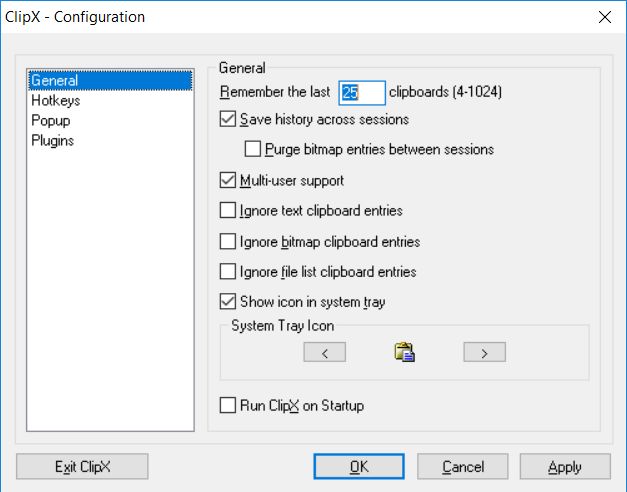Screen dimensions: 627x492
Task: Show next system tray icon
Action: tap(484, 352)
